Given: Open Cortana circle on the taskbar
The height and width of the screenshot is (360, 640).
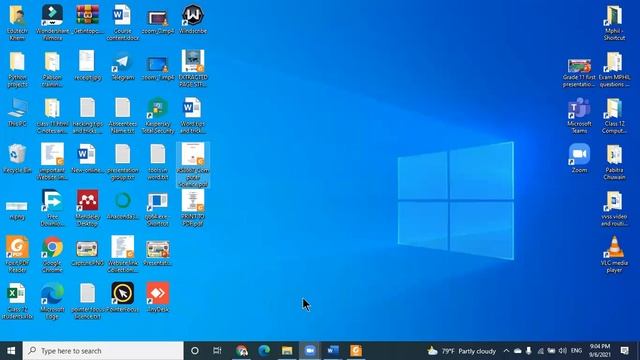Looking at the screenshot, I should tap(195, 351).
